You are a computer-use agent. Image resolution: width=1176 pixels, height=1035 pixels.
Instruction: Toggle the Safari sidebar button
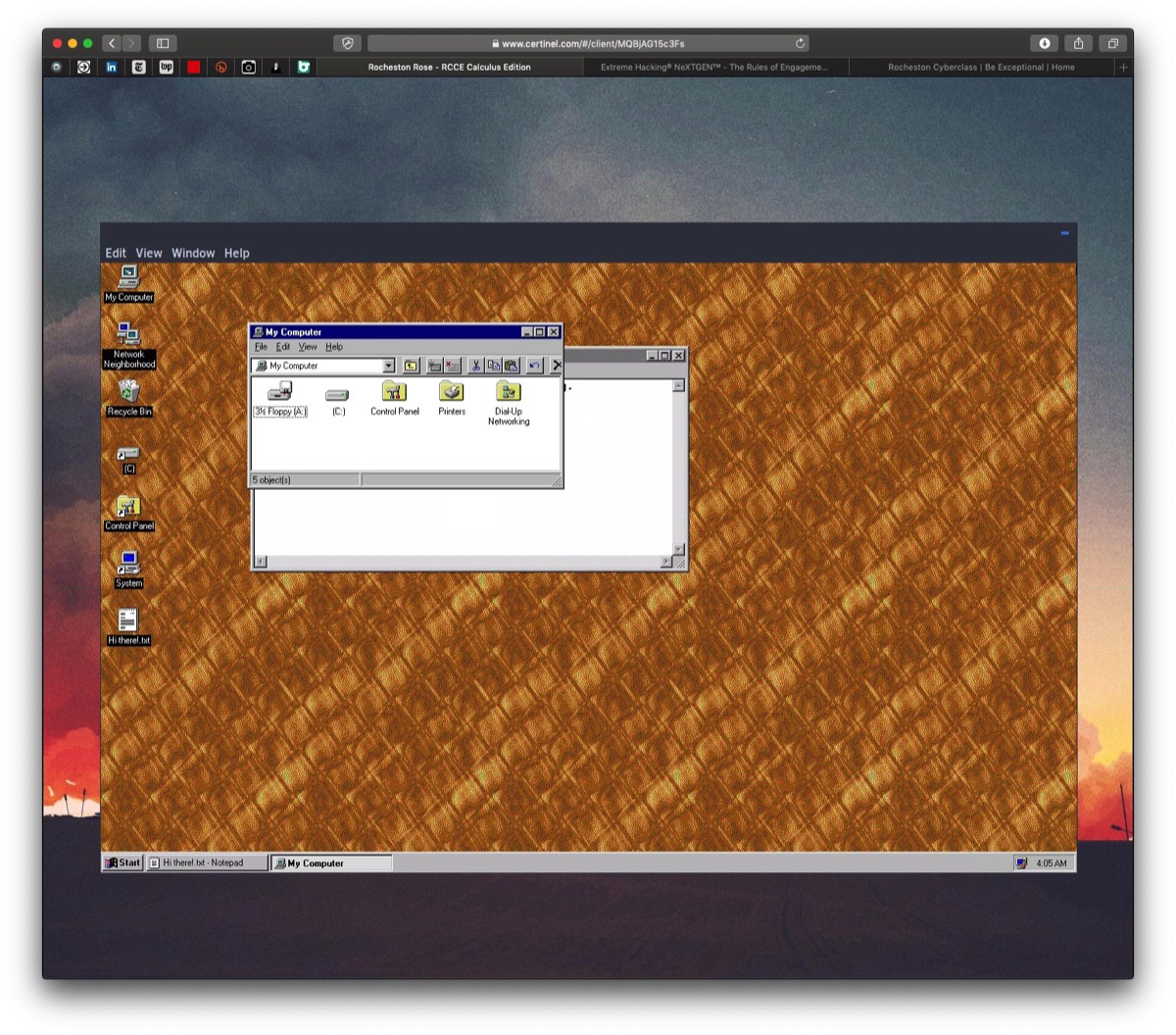click(x=163, y=43)
